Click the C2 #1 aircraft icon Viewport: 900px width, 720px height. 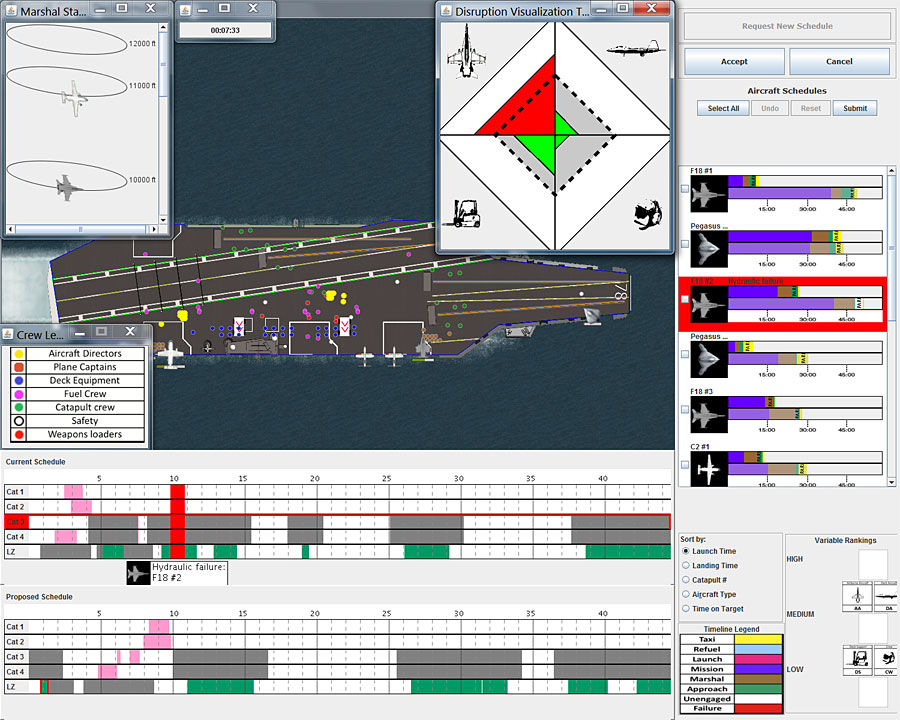tap(709, 466)
